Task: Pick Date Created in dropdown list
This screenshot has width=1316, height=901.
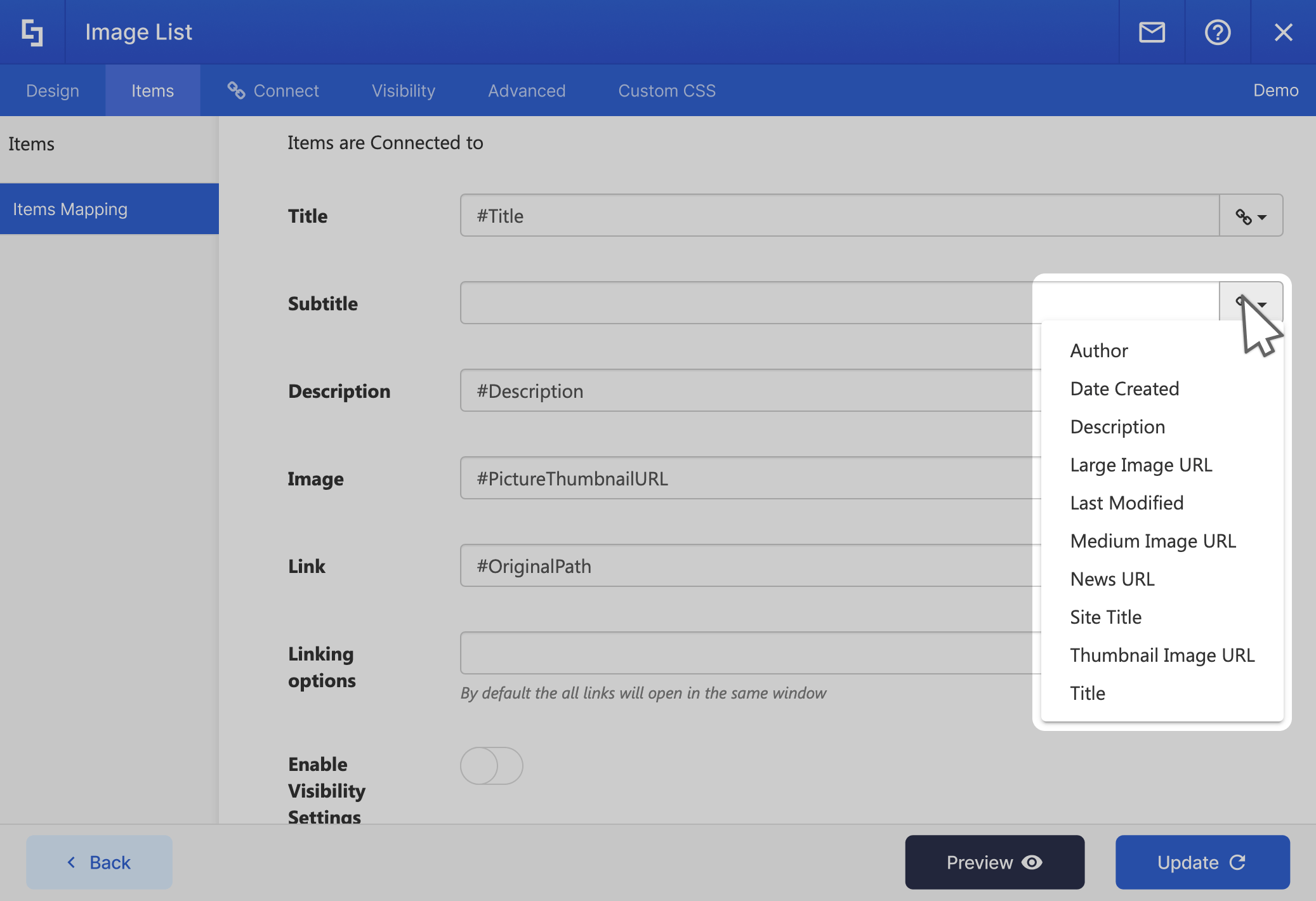Action: coord(1124,389)
